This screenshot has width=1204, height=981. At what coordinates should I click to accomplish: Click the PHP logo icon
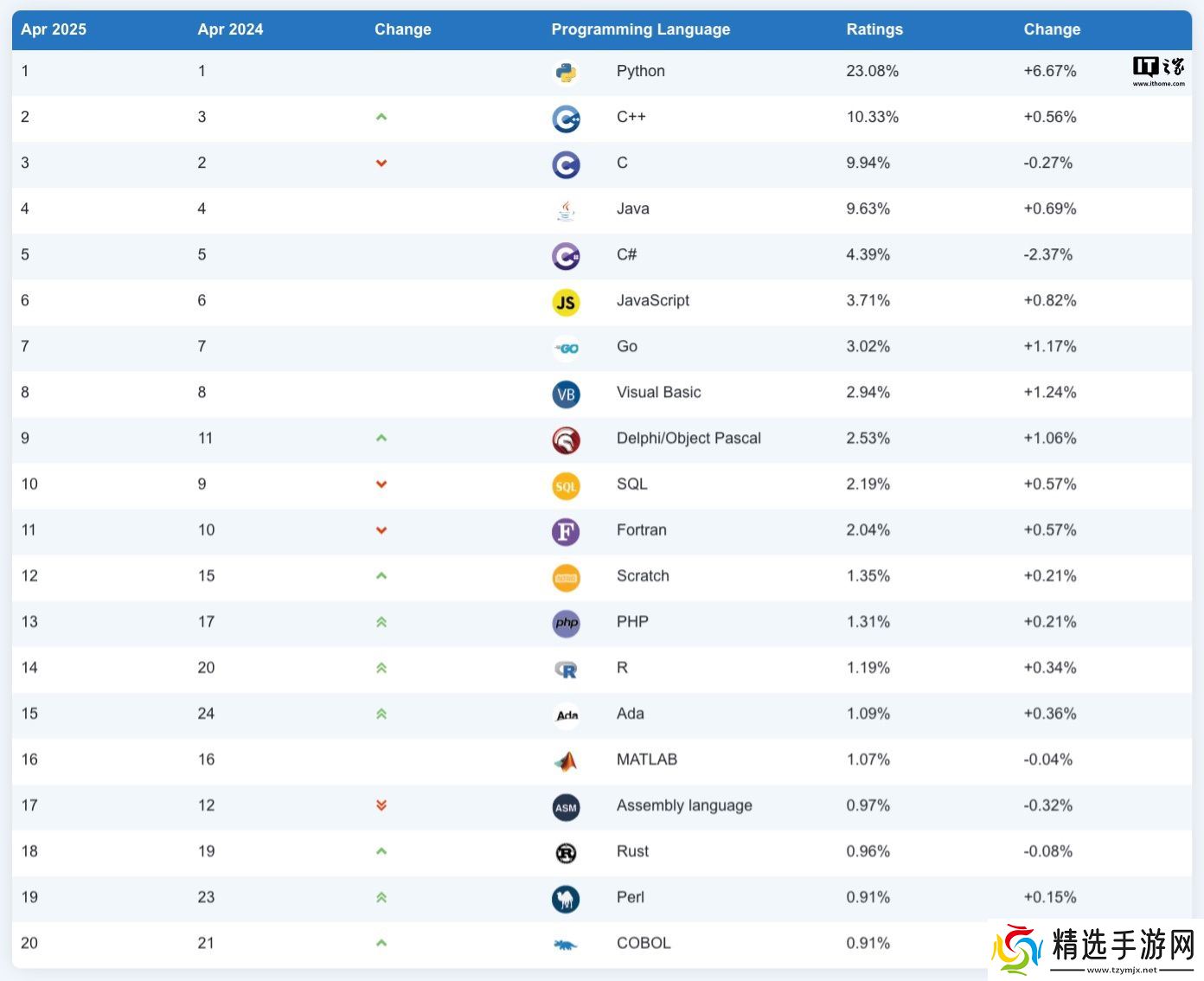coord(566,623)
